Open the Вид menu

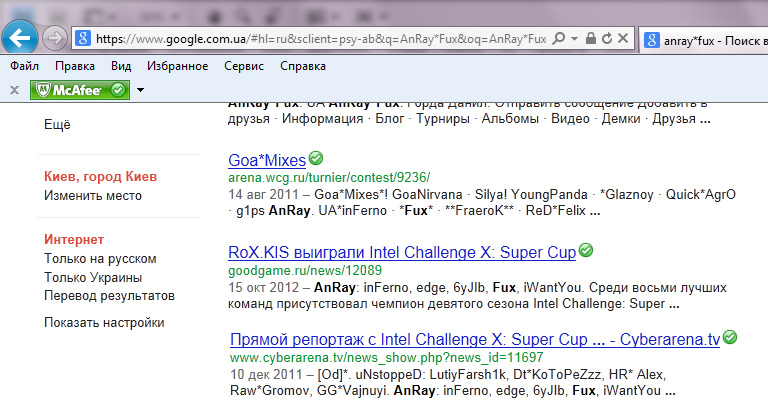click(121, 66)
